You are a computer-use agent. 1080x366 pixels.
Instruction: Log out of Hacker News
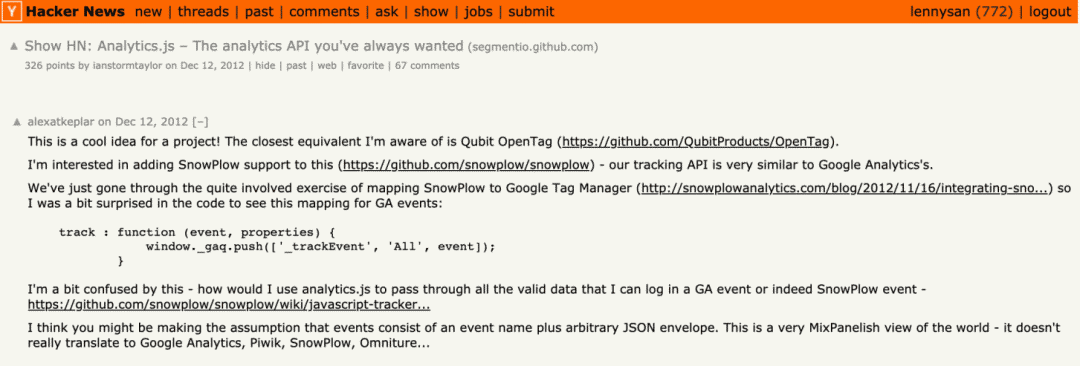[1050, 12]
